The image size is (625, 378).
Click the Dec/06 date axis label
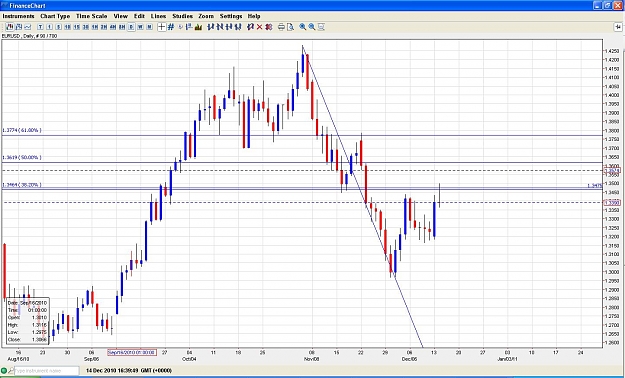point(409,359)
